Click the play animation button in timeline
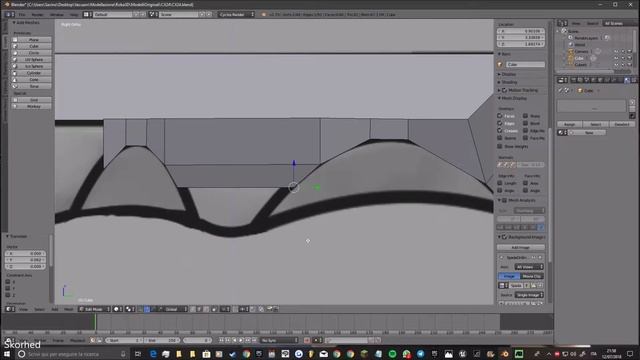640x360 pixels. tap(241, 340)
